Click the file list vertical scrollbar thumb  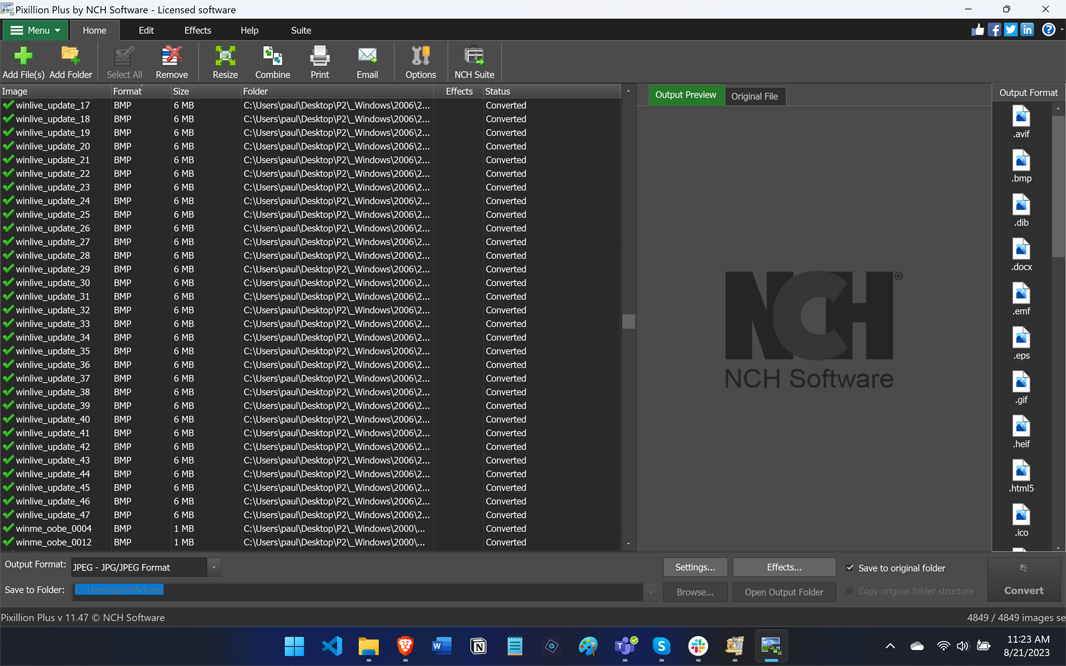[x=628, y=321]
